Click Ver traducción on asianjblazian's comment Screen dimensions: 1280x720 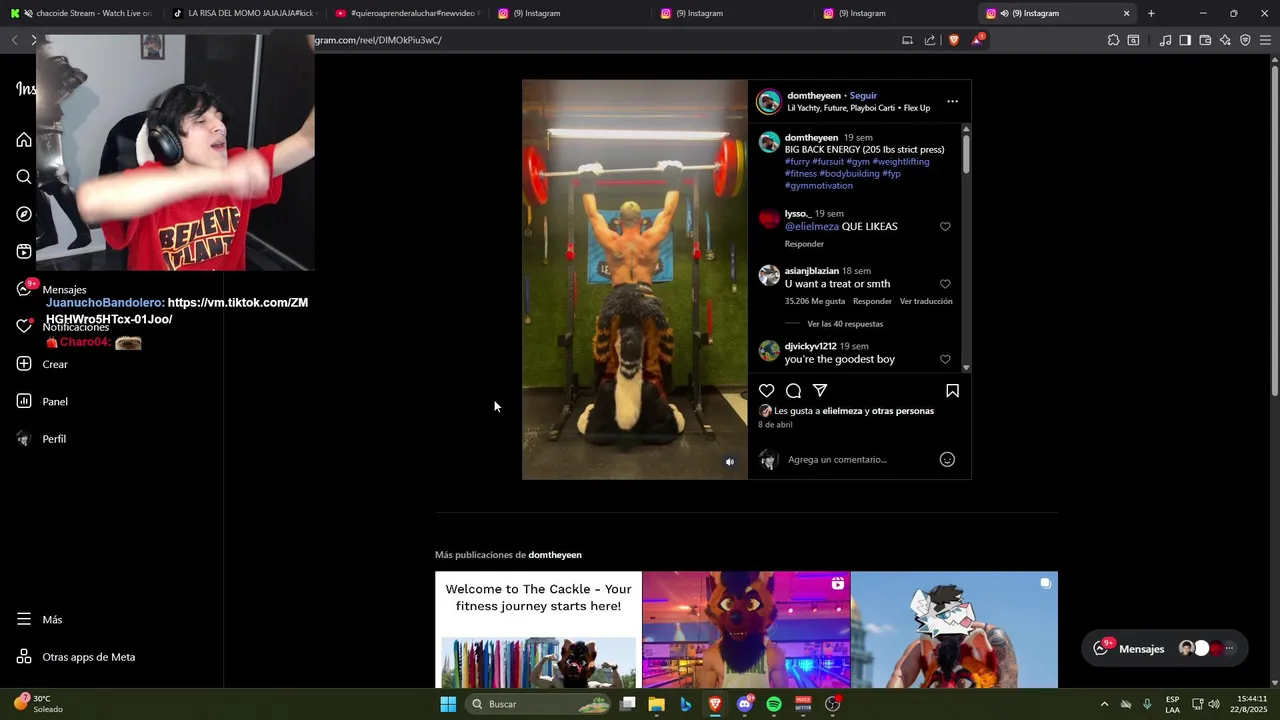(x=926, y=301)
